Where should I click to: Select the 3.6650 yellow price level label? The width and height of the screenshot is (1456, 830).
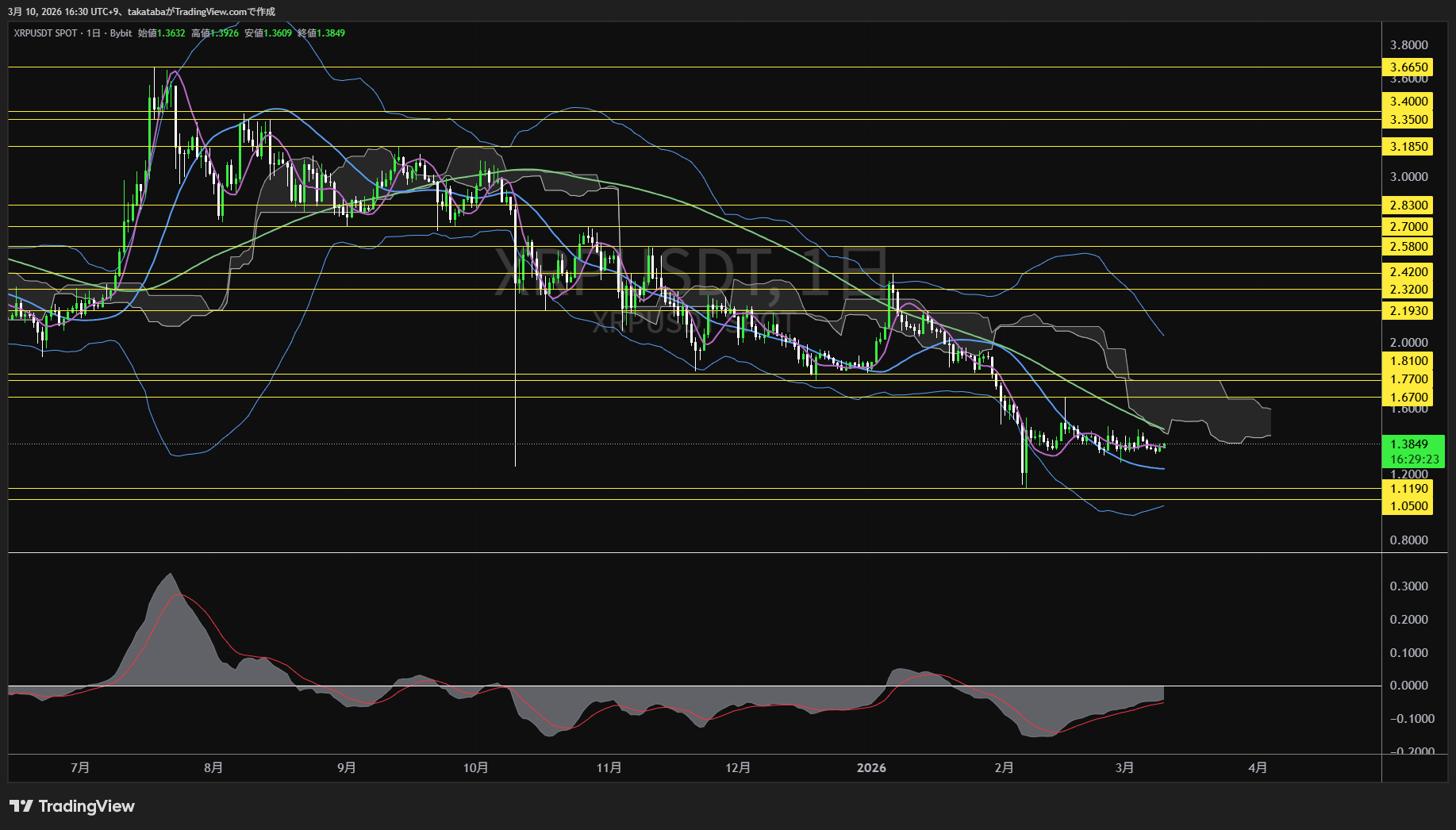(x=1408, y=67)
